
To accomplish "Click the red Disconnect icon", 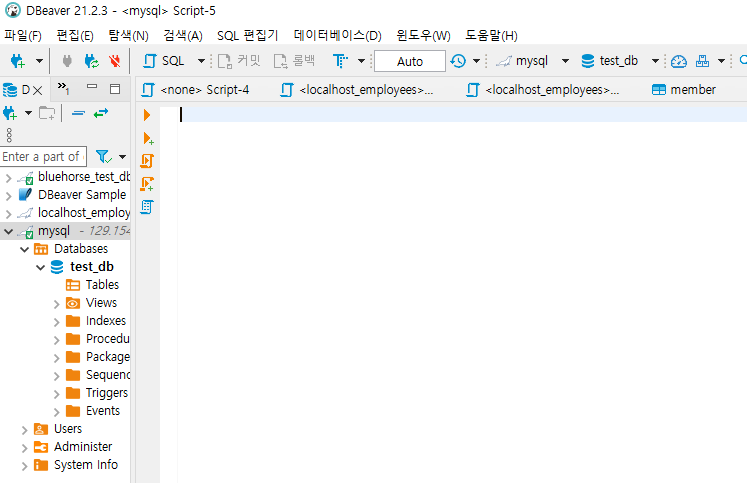I will click(x=114, y=61).
